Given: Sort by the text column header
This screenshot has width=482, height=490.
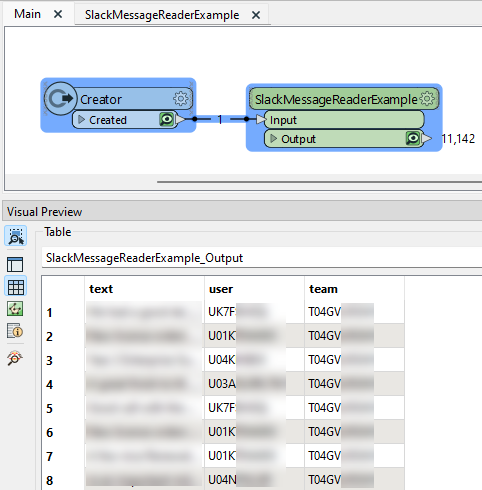Looking at the screenshot, I should click(x=144, y=289).
